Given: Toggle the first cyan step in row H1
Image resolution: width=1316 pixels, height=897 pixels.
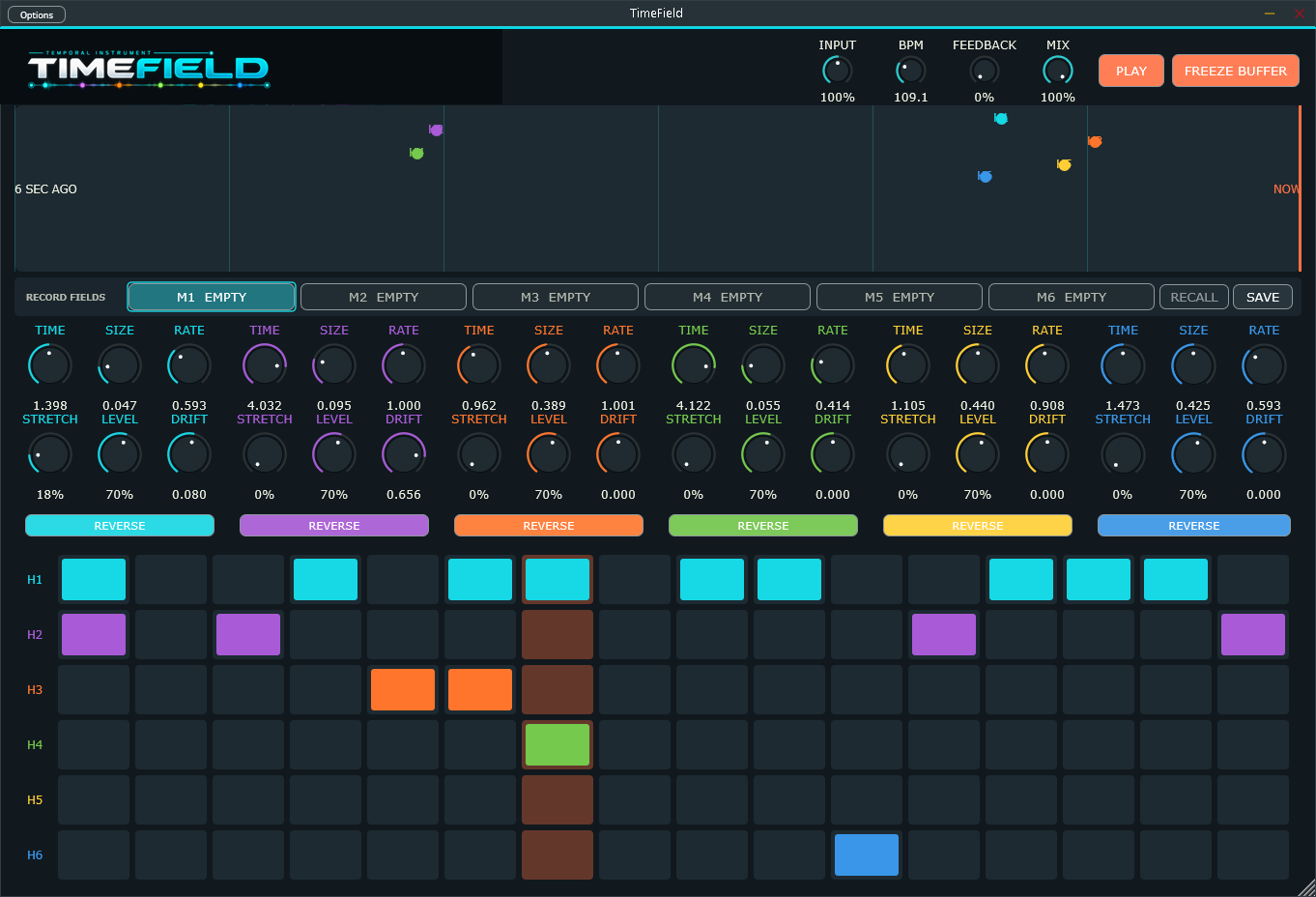Looking at the screenshot, I should (94, 579).
